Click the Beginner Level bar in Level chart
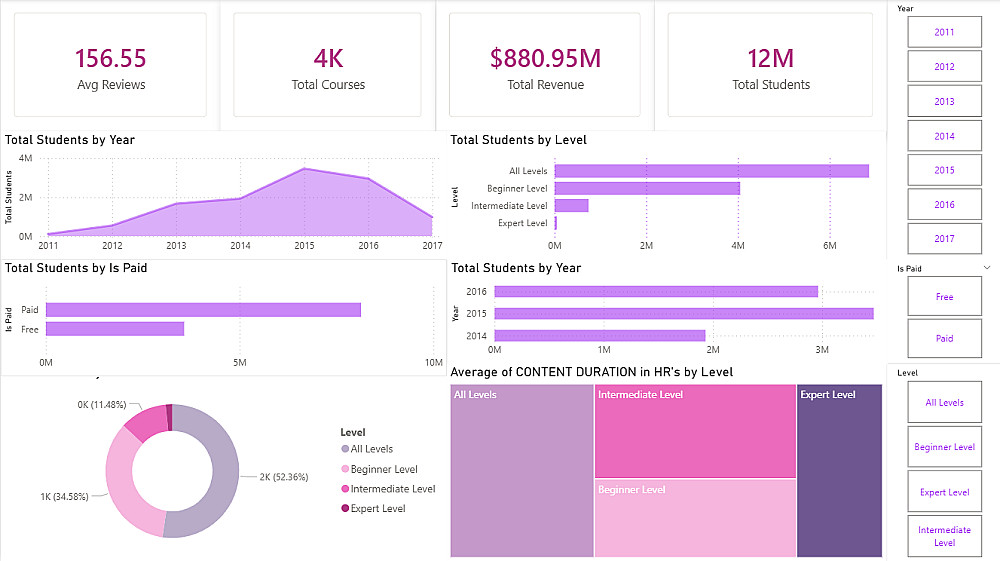Image resolution: width=1000 pixels, height=561 pixels. [647, 188]
